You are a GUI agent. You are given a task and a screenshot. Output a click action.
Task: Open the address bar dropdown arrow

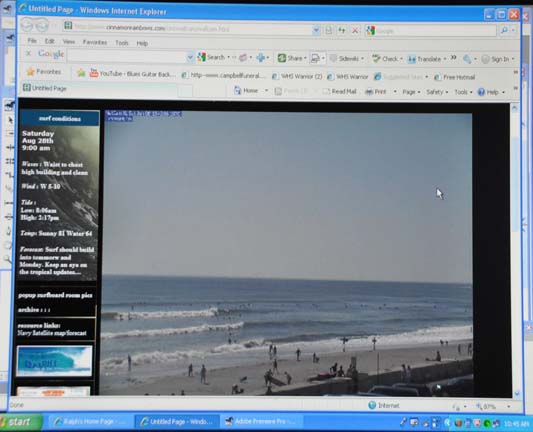pos(316,30)
